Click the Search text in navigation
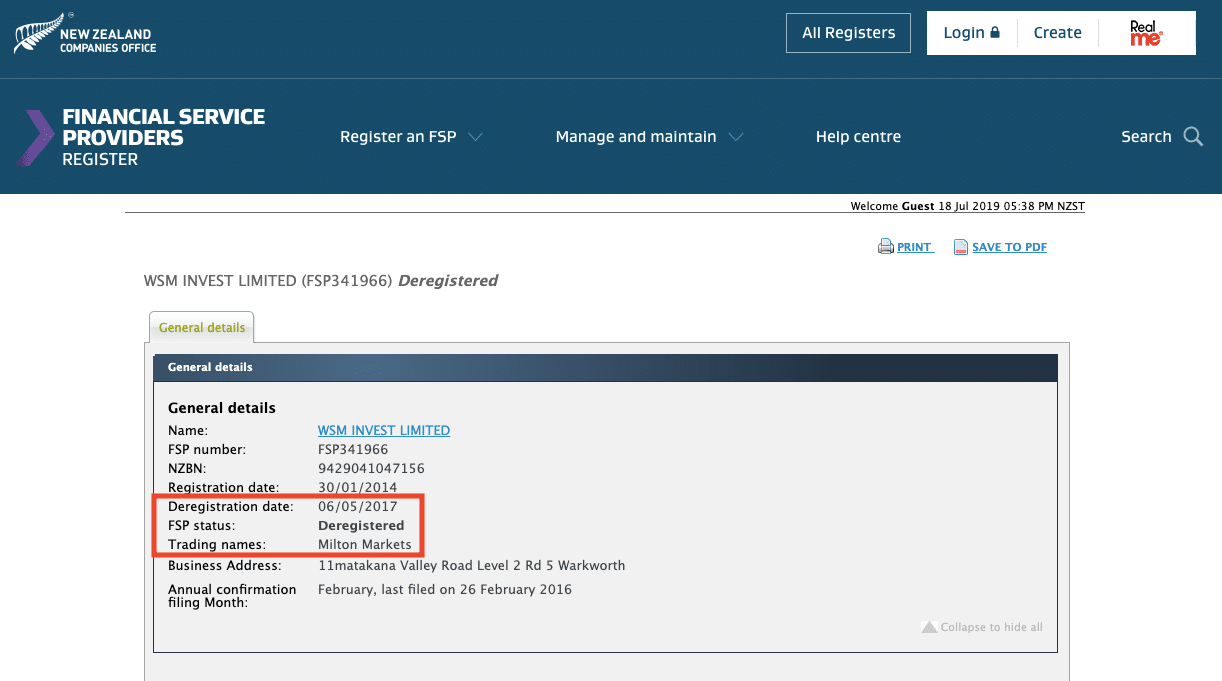 click(1146, 137)
